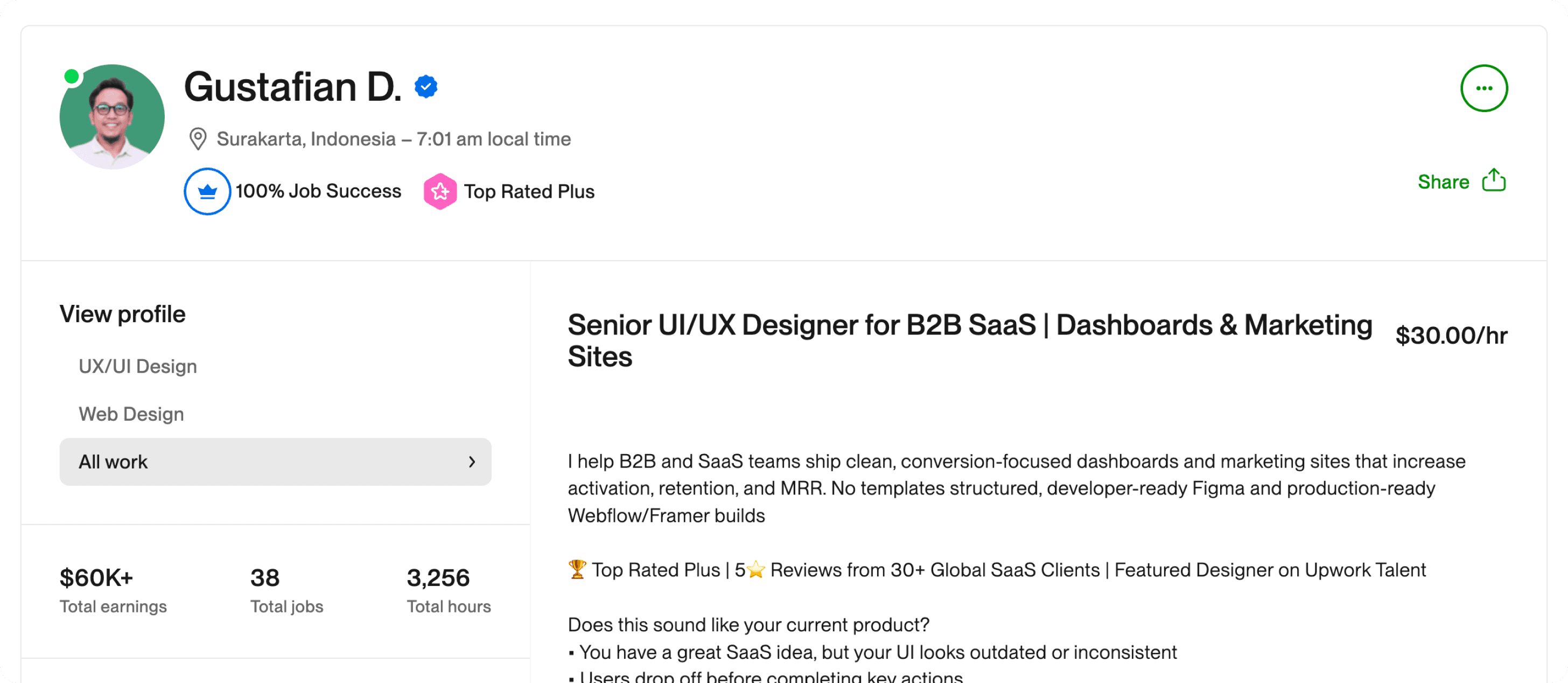Expand the All work chevron arrow
Viewport: 1568px width, 683px height.
(x=472, y=462)
